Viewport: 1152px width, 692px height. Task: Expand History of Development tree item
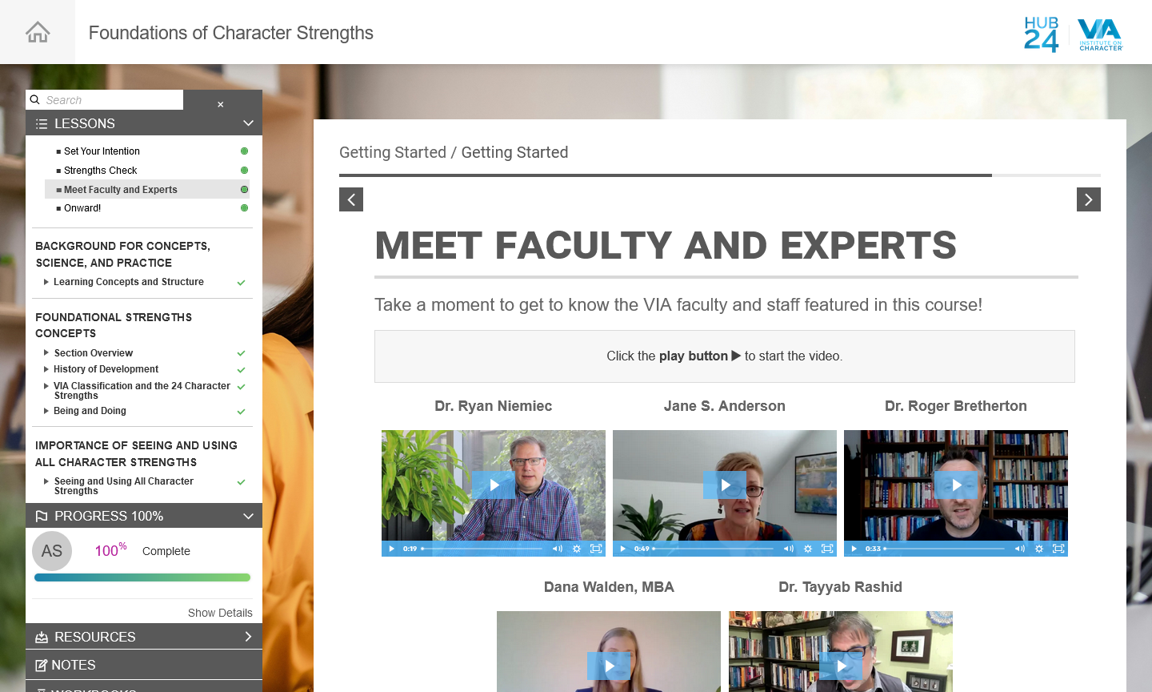[x=46, y=369]
